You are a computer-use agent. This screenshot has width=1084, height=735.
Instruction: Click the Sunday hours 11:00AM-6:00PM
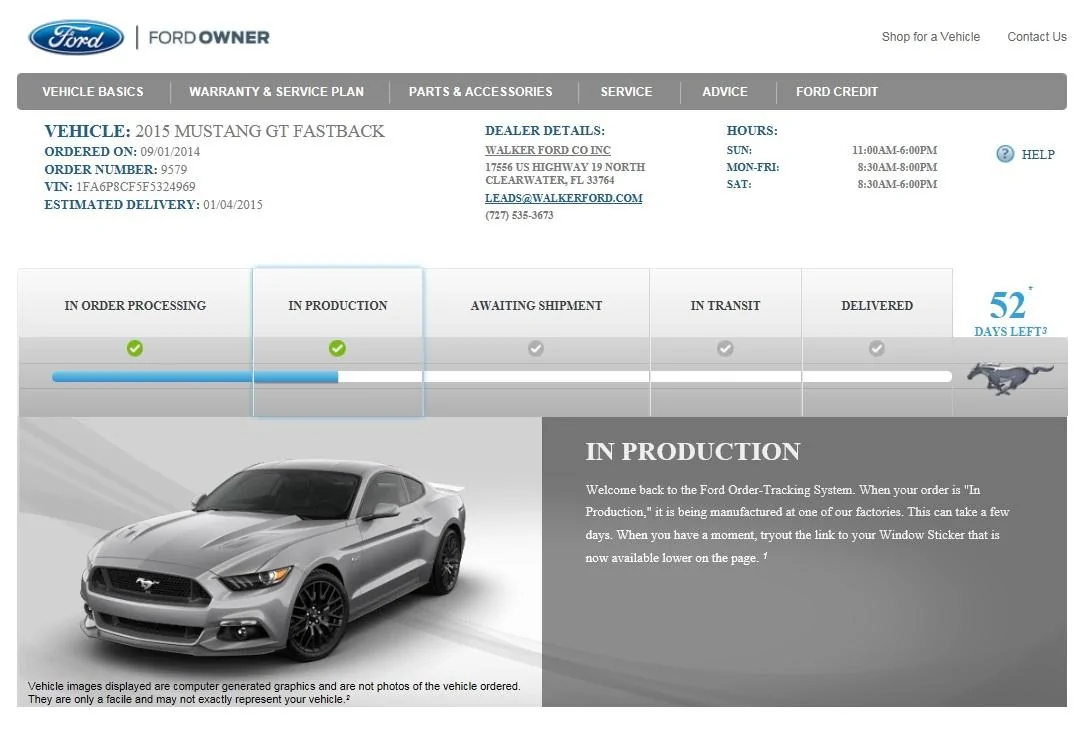coord(895,150)
